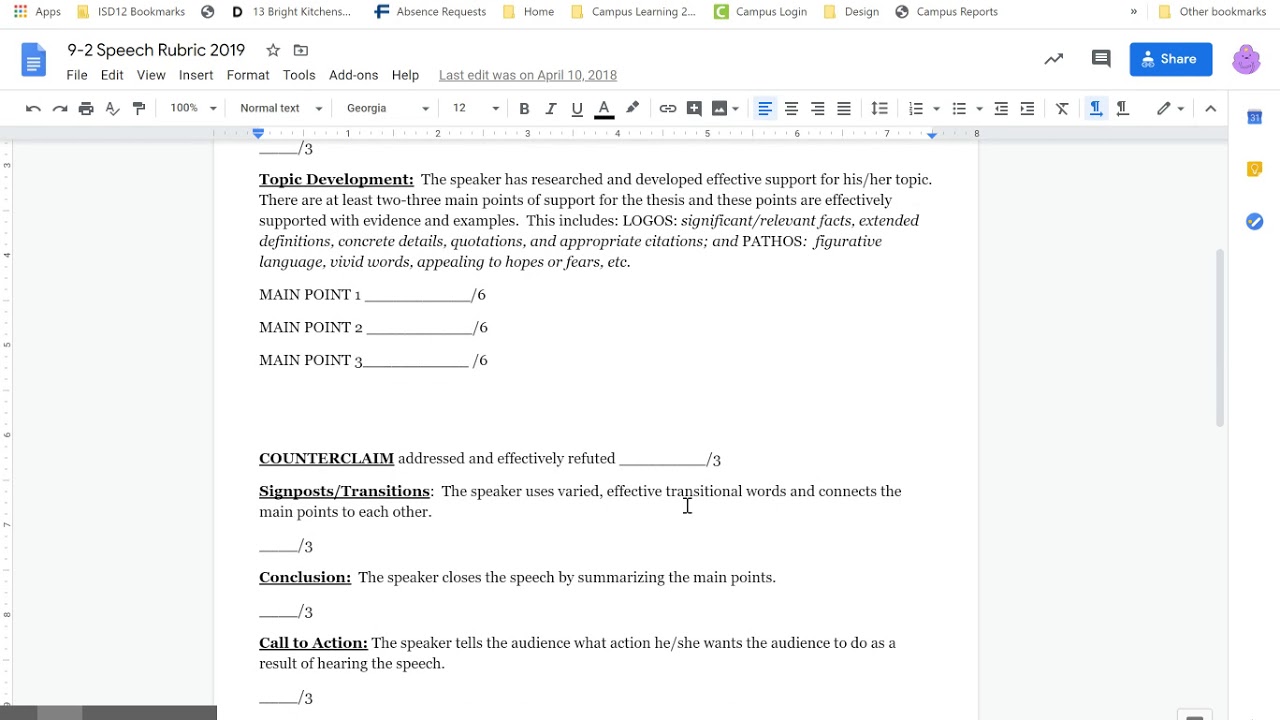Open the Normal text style dropdown
Image resolution: width=1280 pixels, height=720 pixels.
coord(281,108)
